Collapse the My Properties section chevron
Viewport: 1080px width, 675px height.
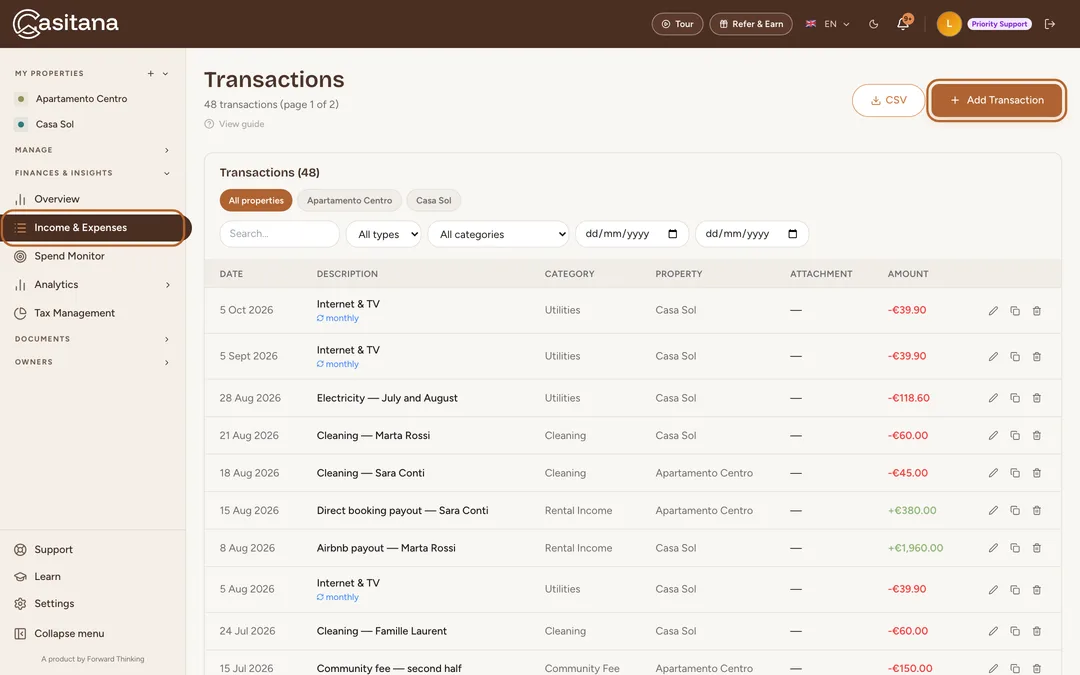165,74
